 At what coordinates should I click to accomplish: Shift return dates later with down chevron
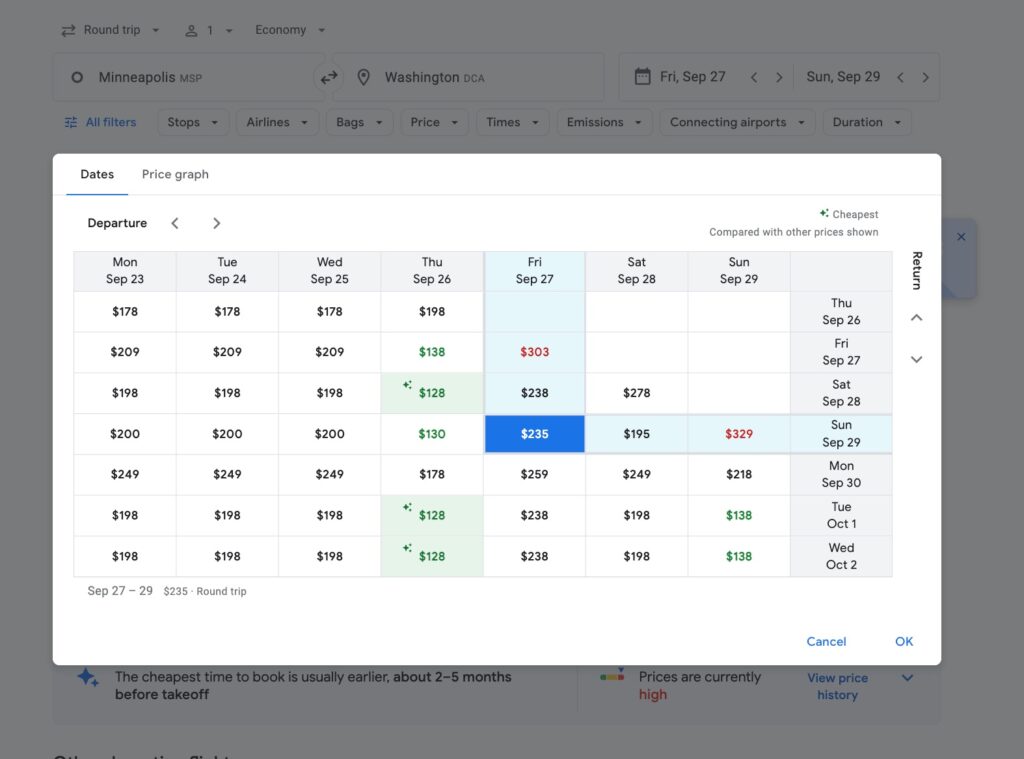click(916, 359)
